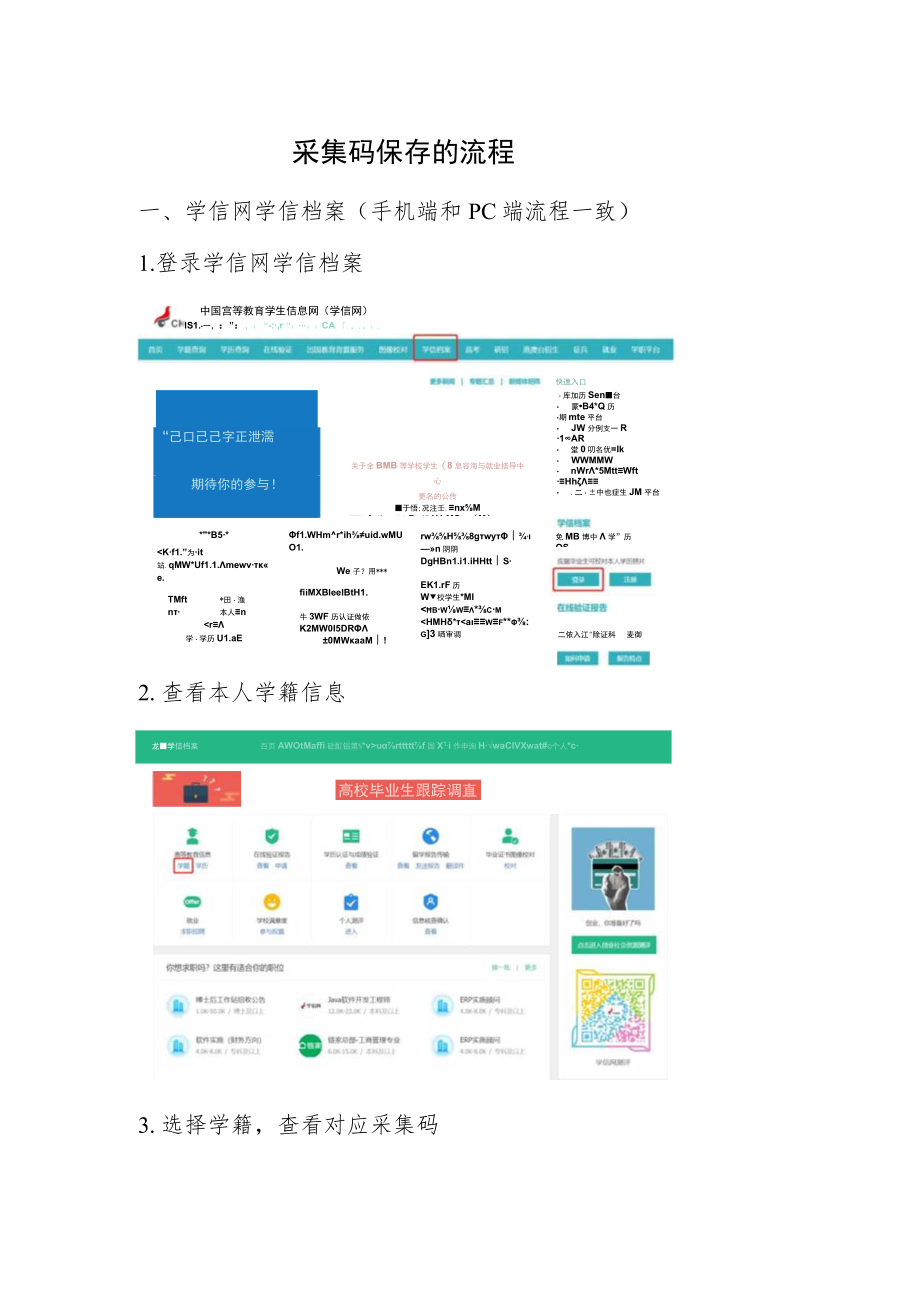Click the 信息核查确认 person icon

coord(431,900)
